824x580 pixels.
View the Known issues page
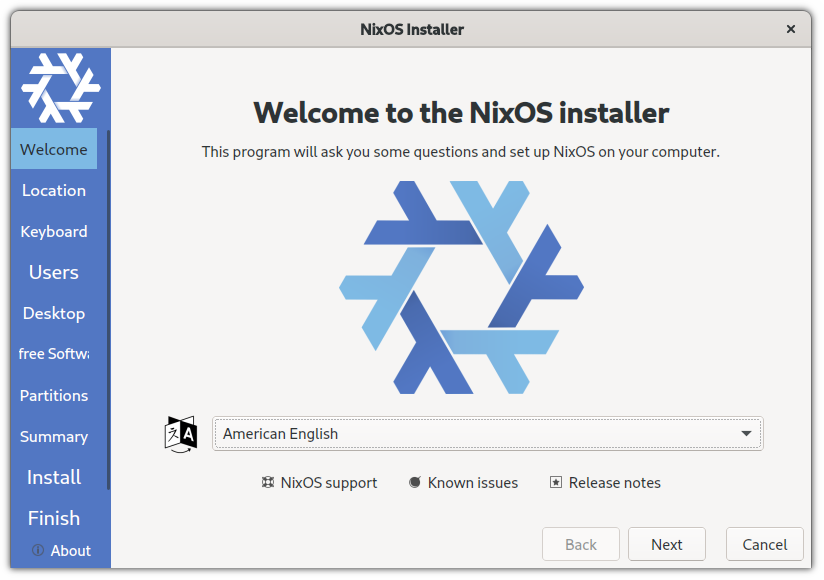[x=473, y=482]
